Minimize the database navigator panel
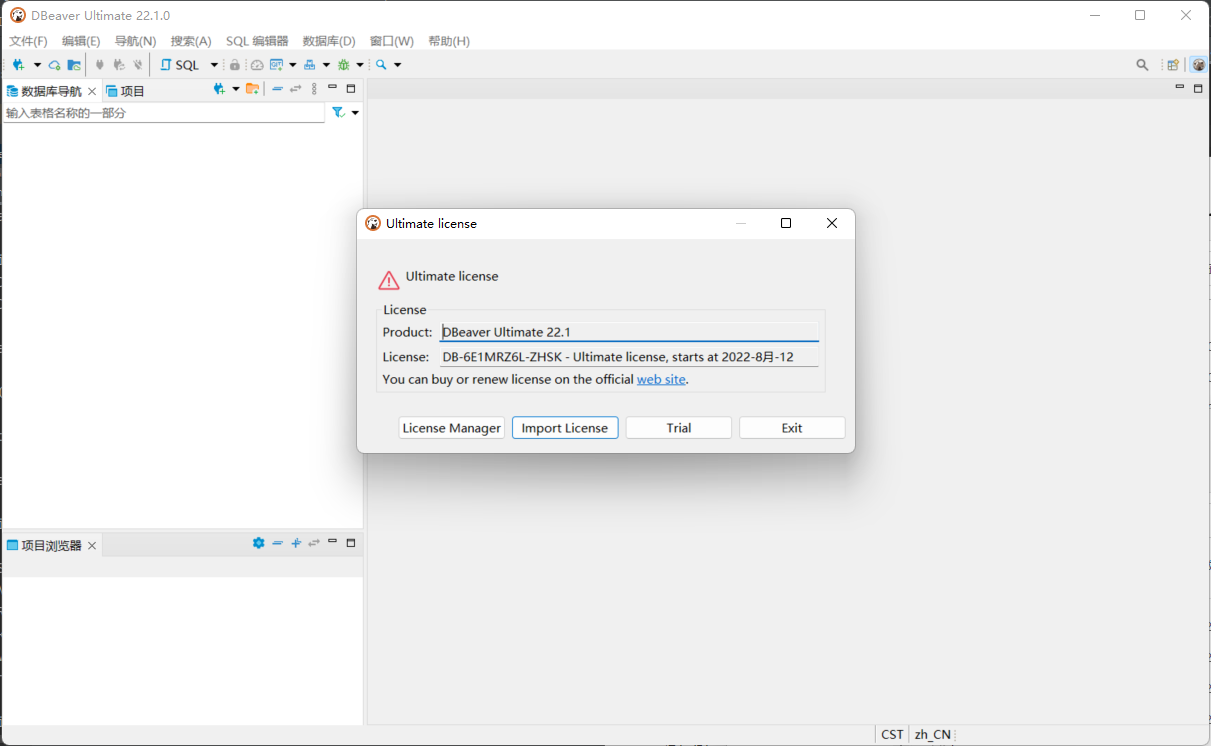 click(333, 88)
